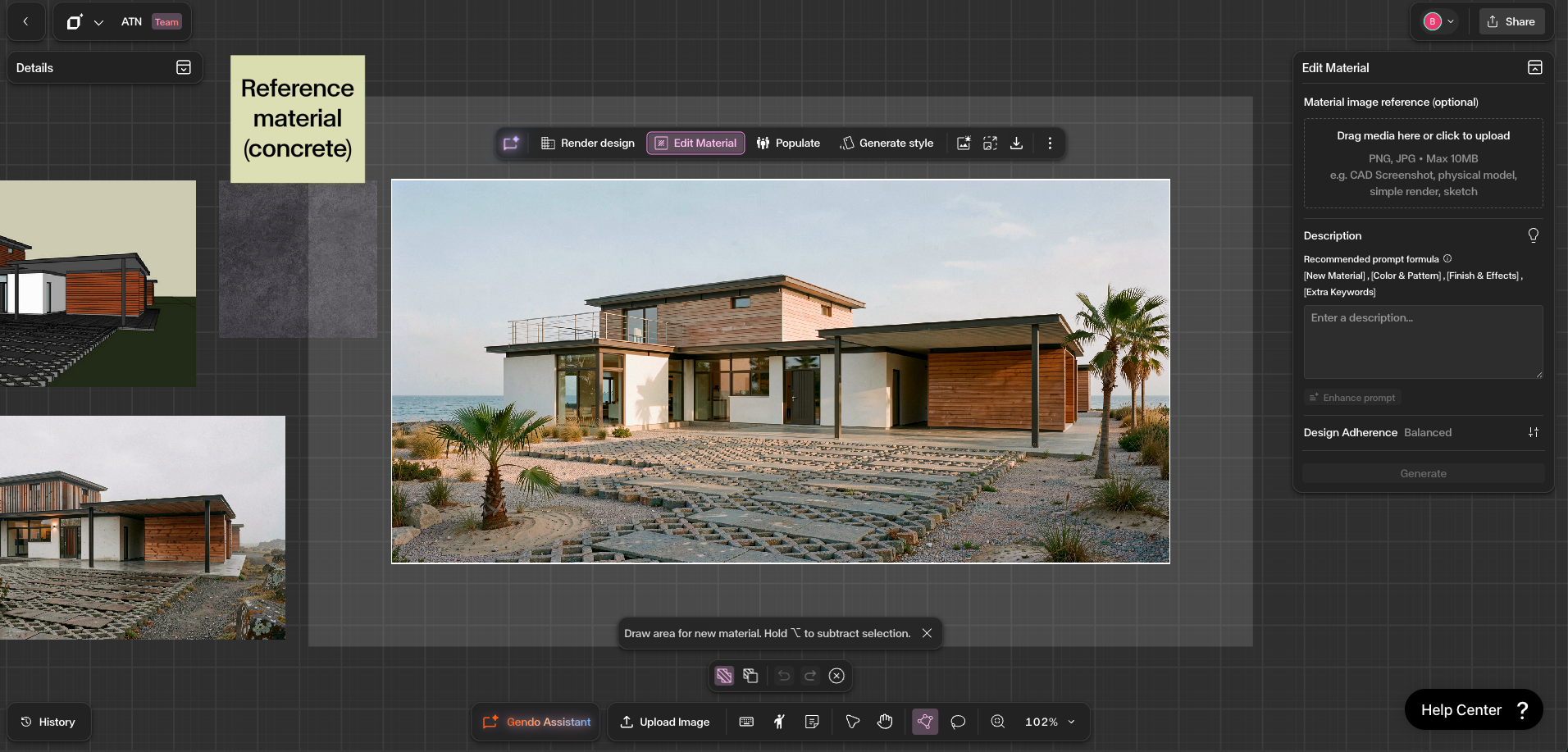Click inside the description text field

[x=1423, y=342]
